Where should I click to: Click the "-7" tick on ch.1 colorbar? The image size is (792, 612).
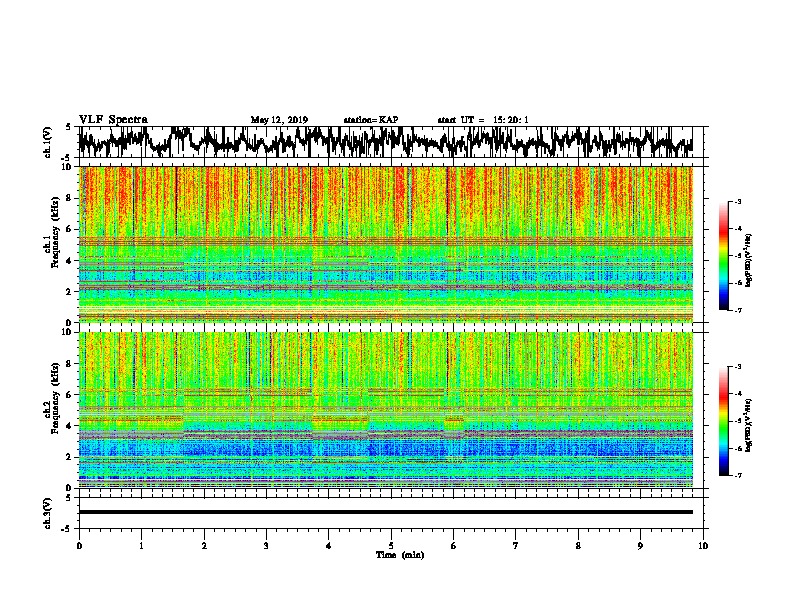tap(738, 311)
